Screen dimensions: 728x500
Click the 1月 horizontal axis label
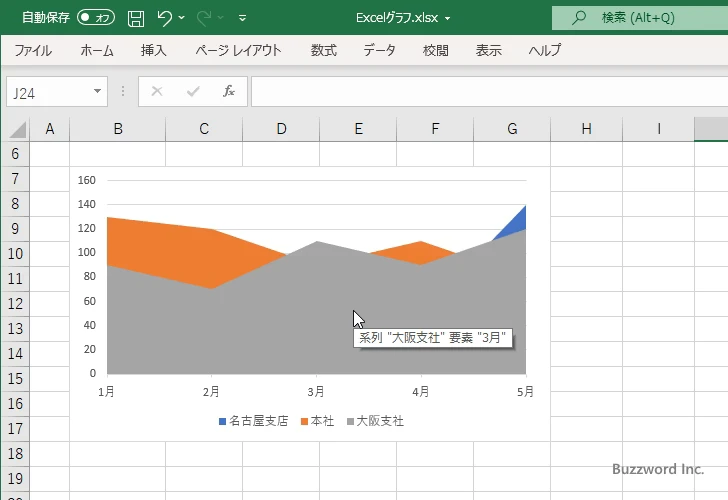pyautogui.click(x=106, y=392)
